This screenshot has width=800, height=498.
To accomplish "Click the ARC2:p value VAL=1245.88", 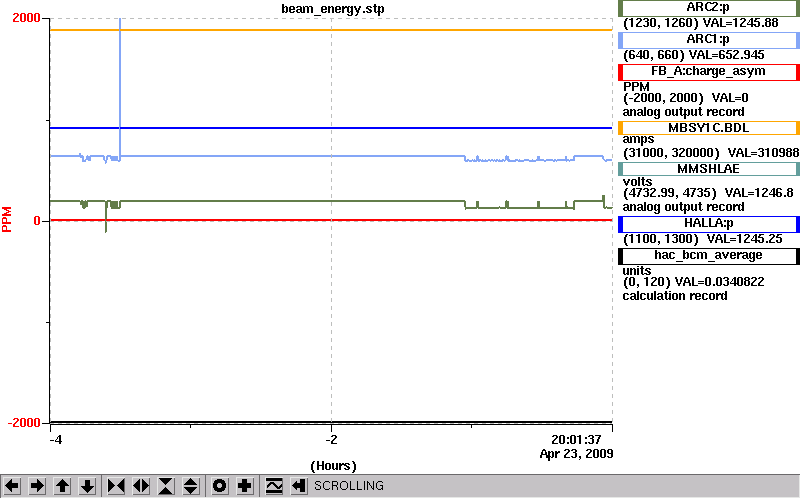I will (740, 23).
